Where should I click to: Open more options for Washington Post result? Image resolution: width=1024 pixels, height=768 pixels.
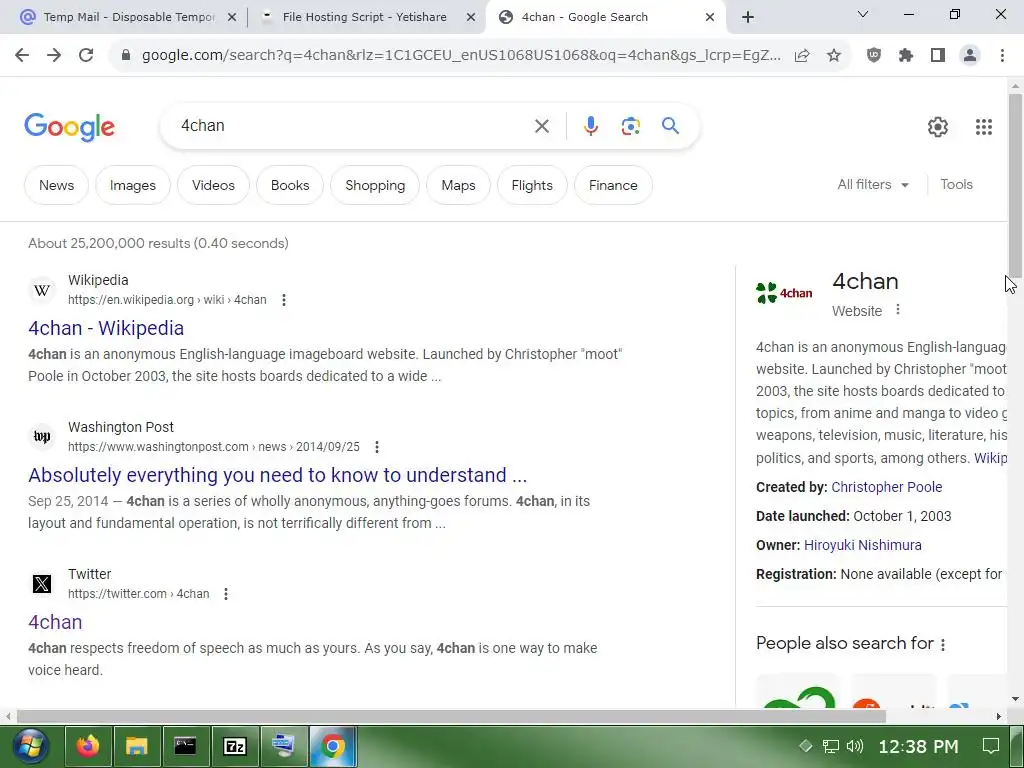point(377,447)
